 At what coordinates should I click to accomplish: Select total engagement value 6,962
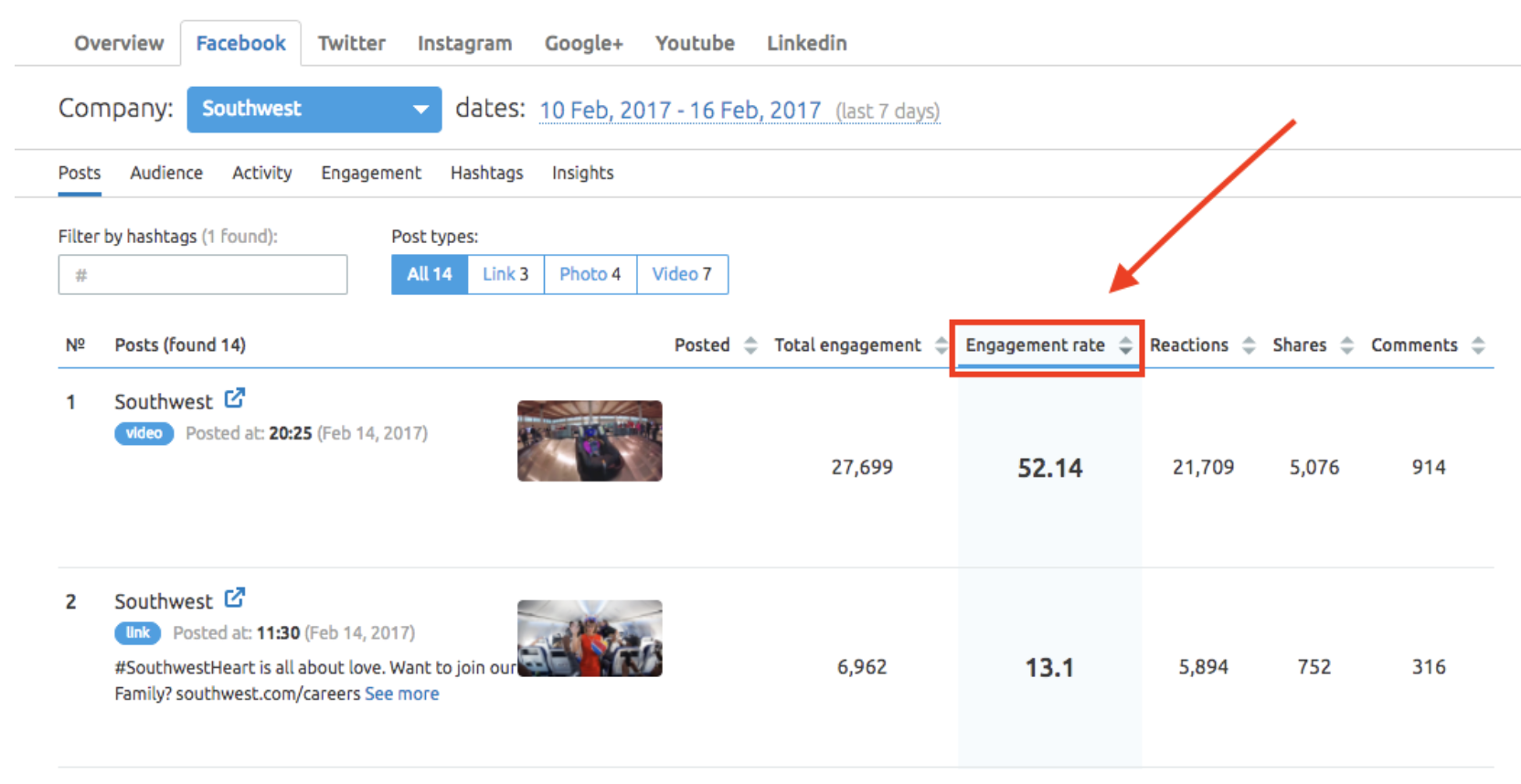tap(862, 667)
